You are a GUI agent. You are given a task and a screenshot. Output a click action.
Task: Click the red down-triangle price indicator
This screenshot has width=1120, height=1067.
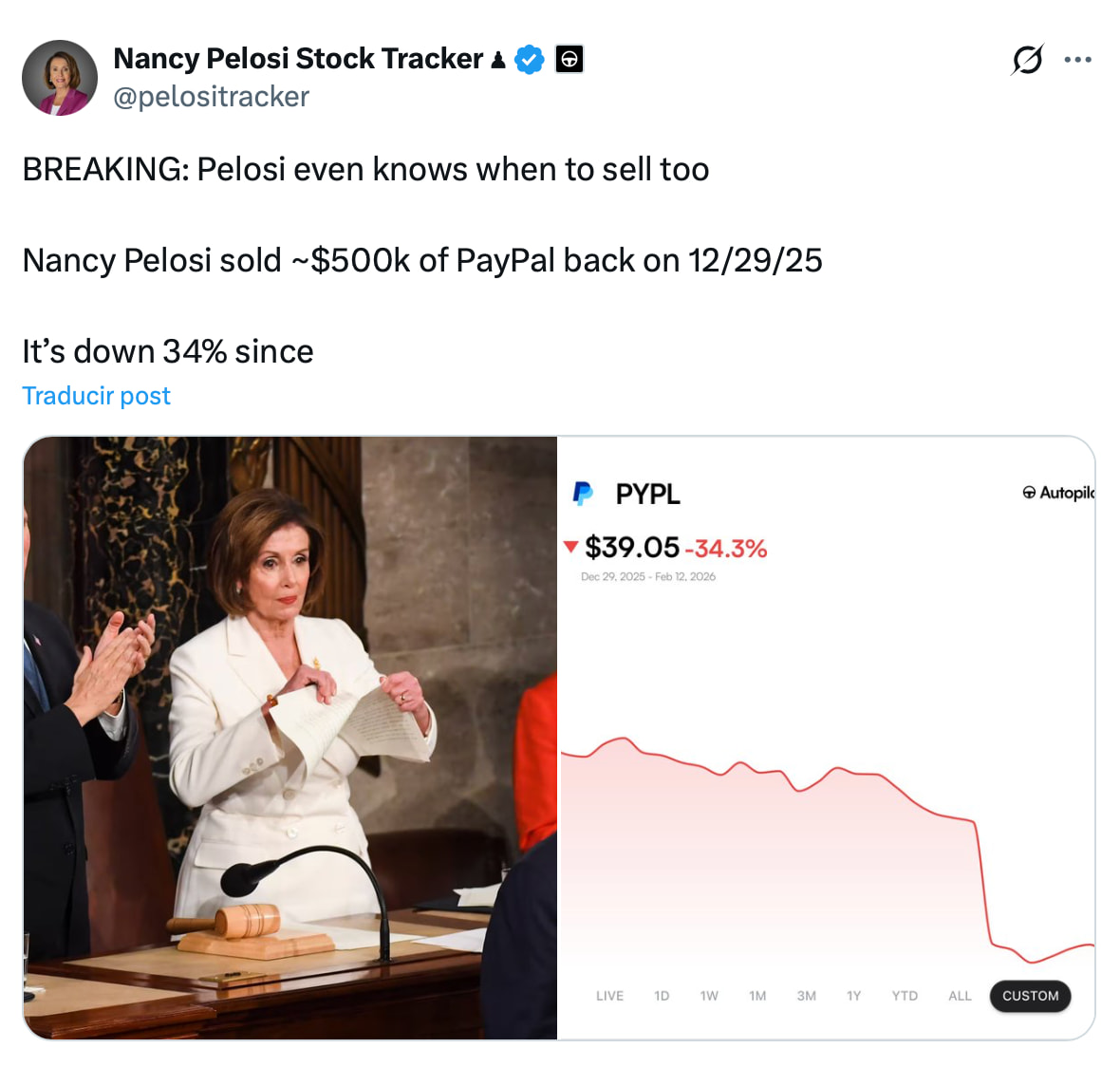tap(570, 547)
